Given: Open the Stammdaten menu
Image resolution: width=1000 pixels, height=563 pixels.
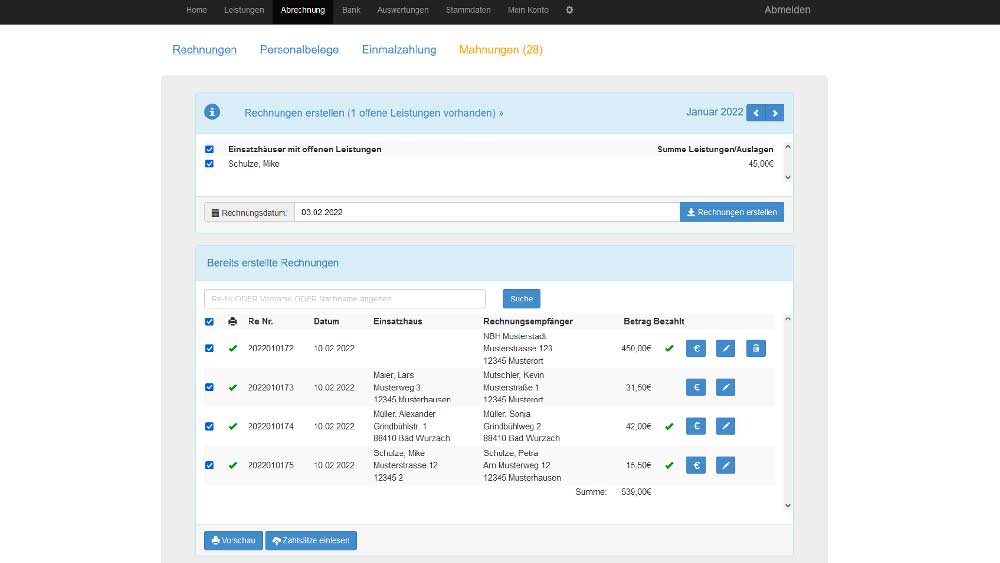Looking at the screenshot, I should coord(468,10).
